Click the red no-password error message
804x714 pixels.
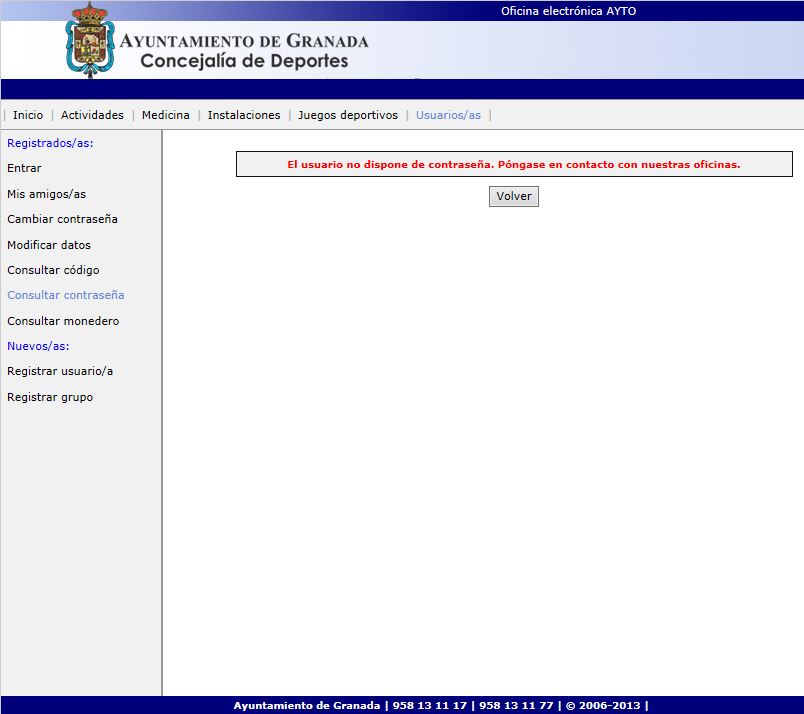tap(514, 165)
